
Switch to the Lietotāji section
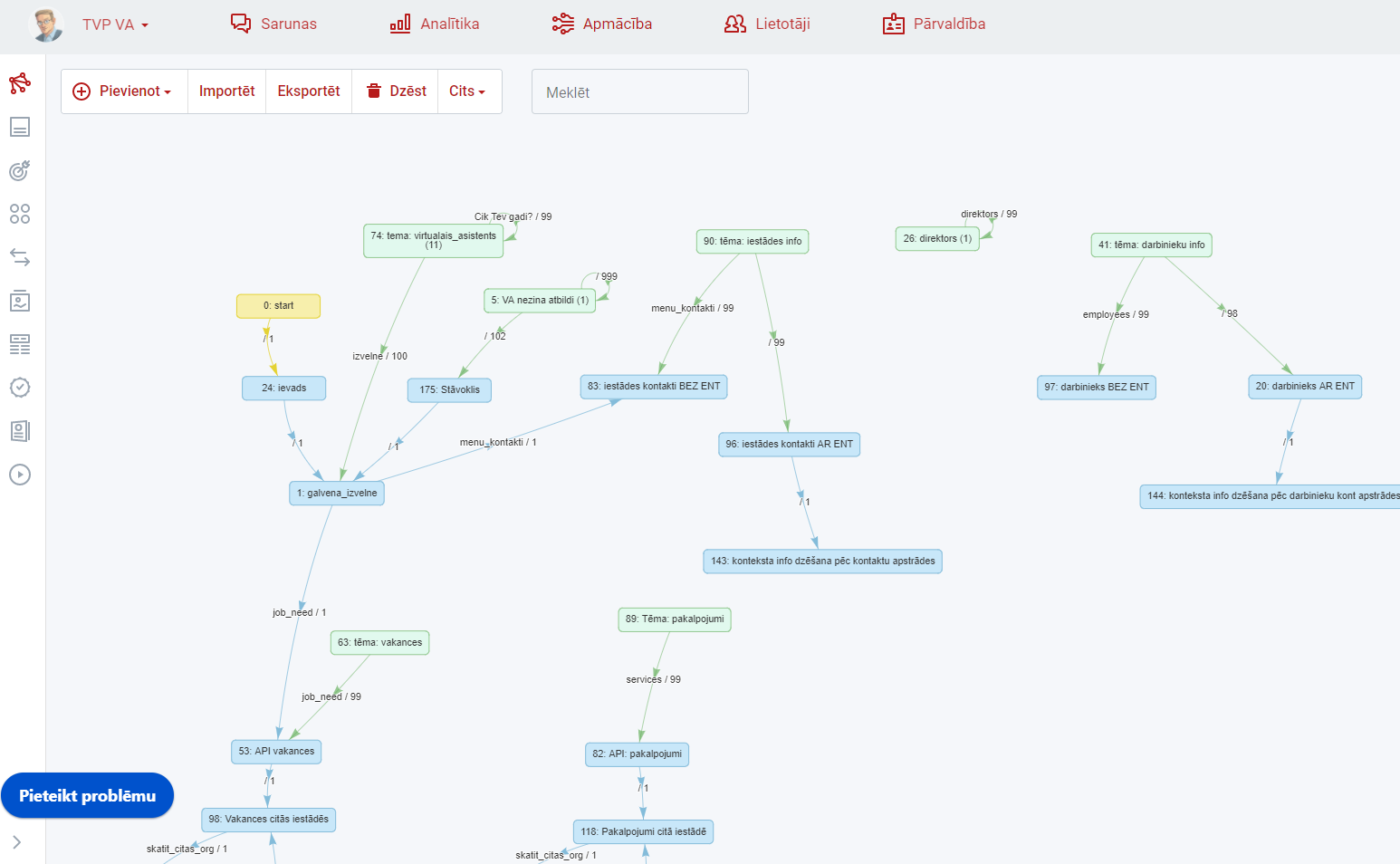pyautogui.click(x=767, y=24)
